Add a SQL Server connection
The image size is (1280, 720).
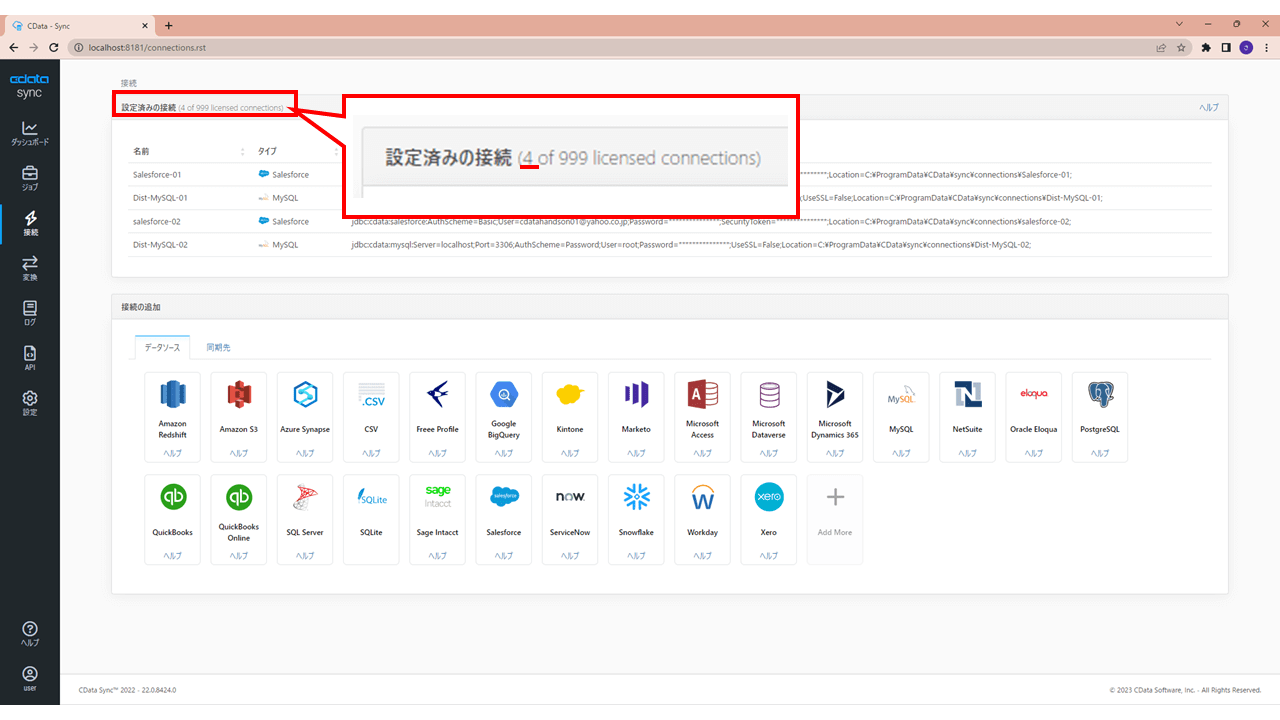tap(305, 519)
